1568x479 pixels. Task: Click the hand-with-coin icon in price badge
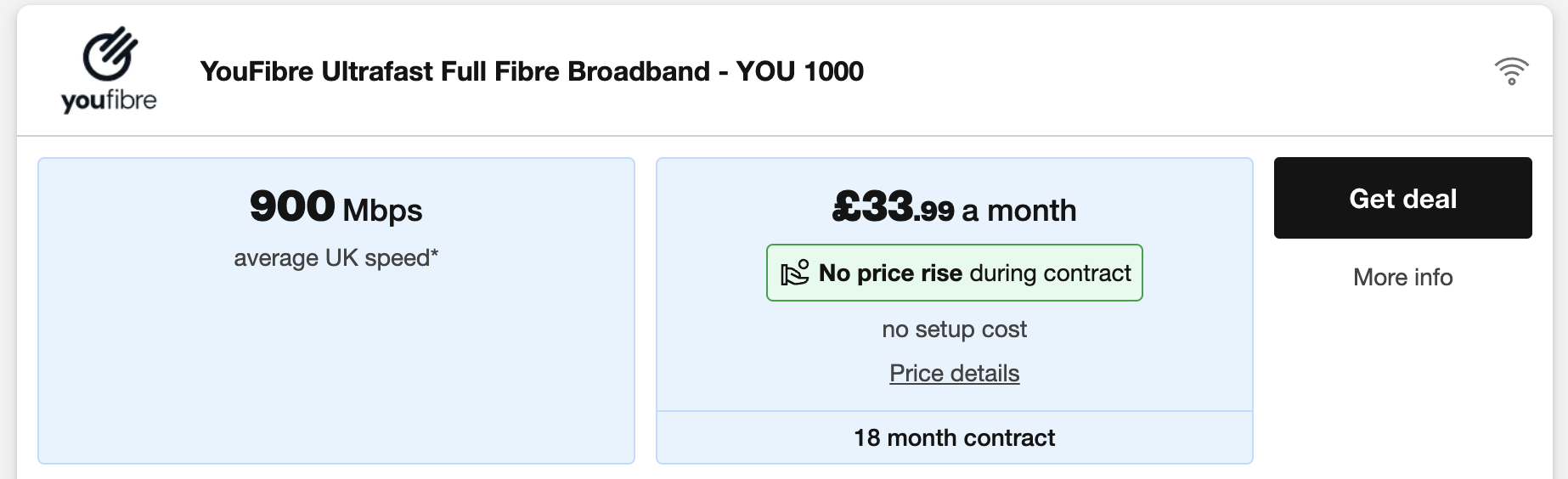pos(795,273)
